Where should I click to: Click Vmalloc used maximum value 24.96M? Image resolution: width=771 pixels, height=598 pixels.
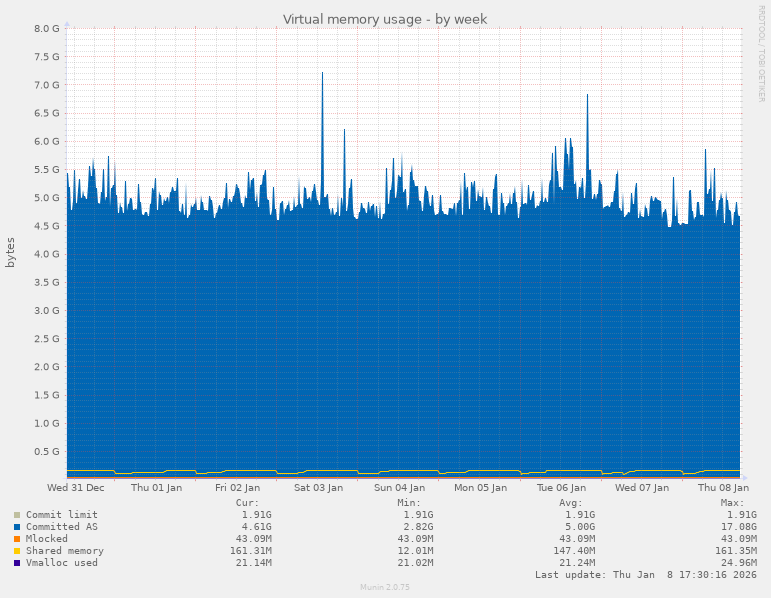[739, 562]
